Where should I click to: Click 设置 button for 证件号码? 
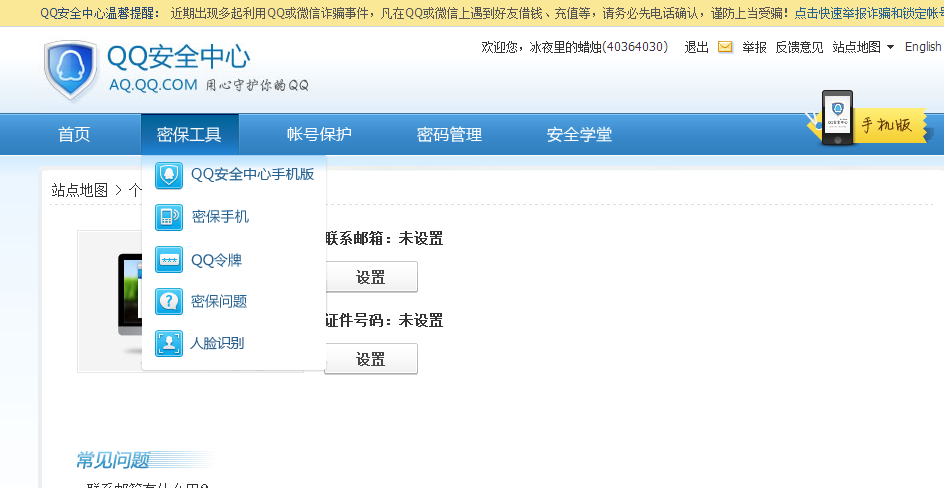click(371, 359)
